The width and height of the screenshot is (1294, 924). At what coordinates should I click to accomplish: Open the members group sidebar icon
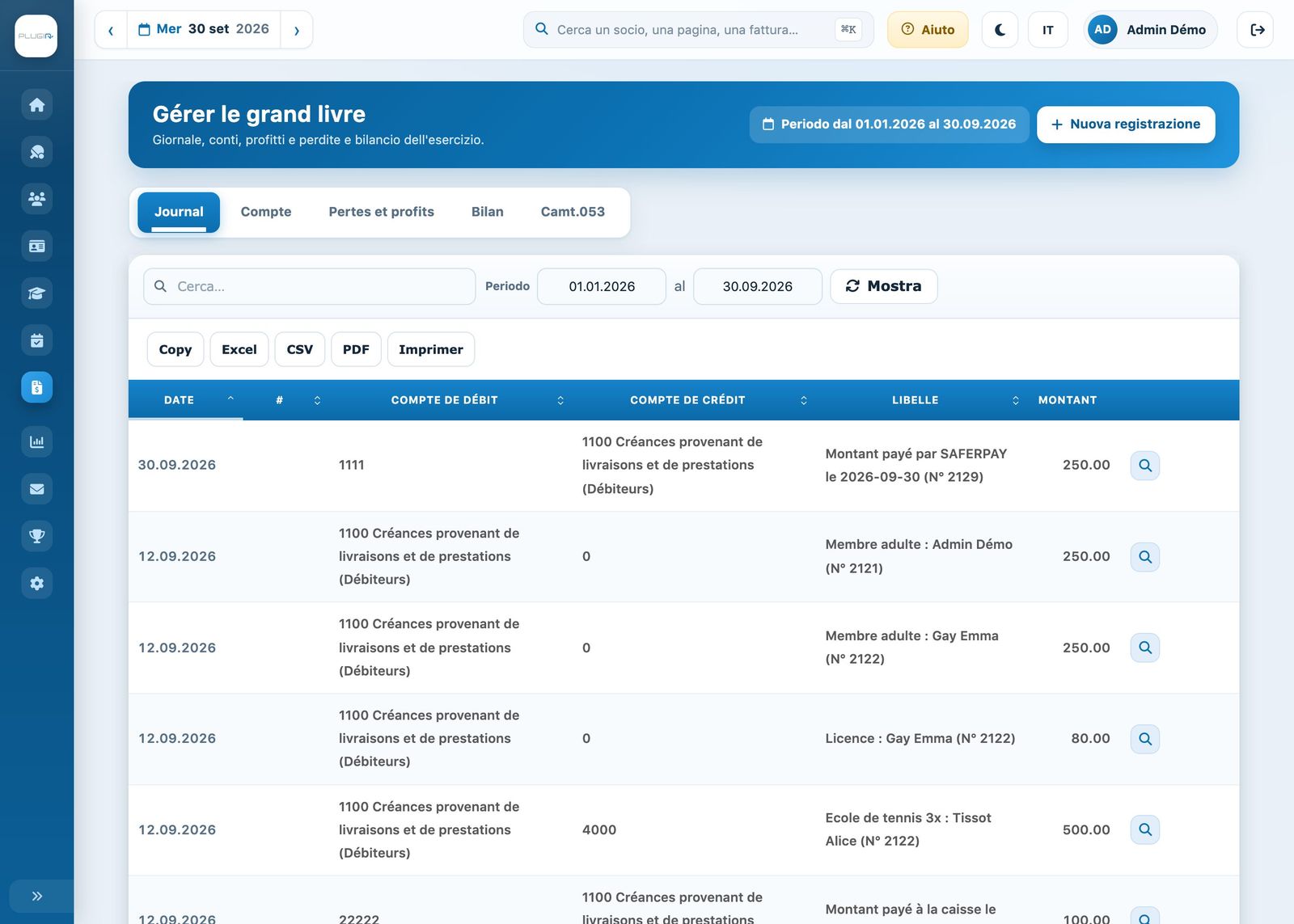(x=36, y=198)
